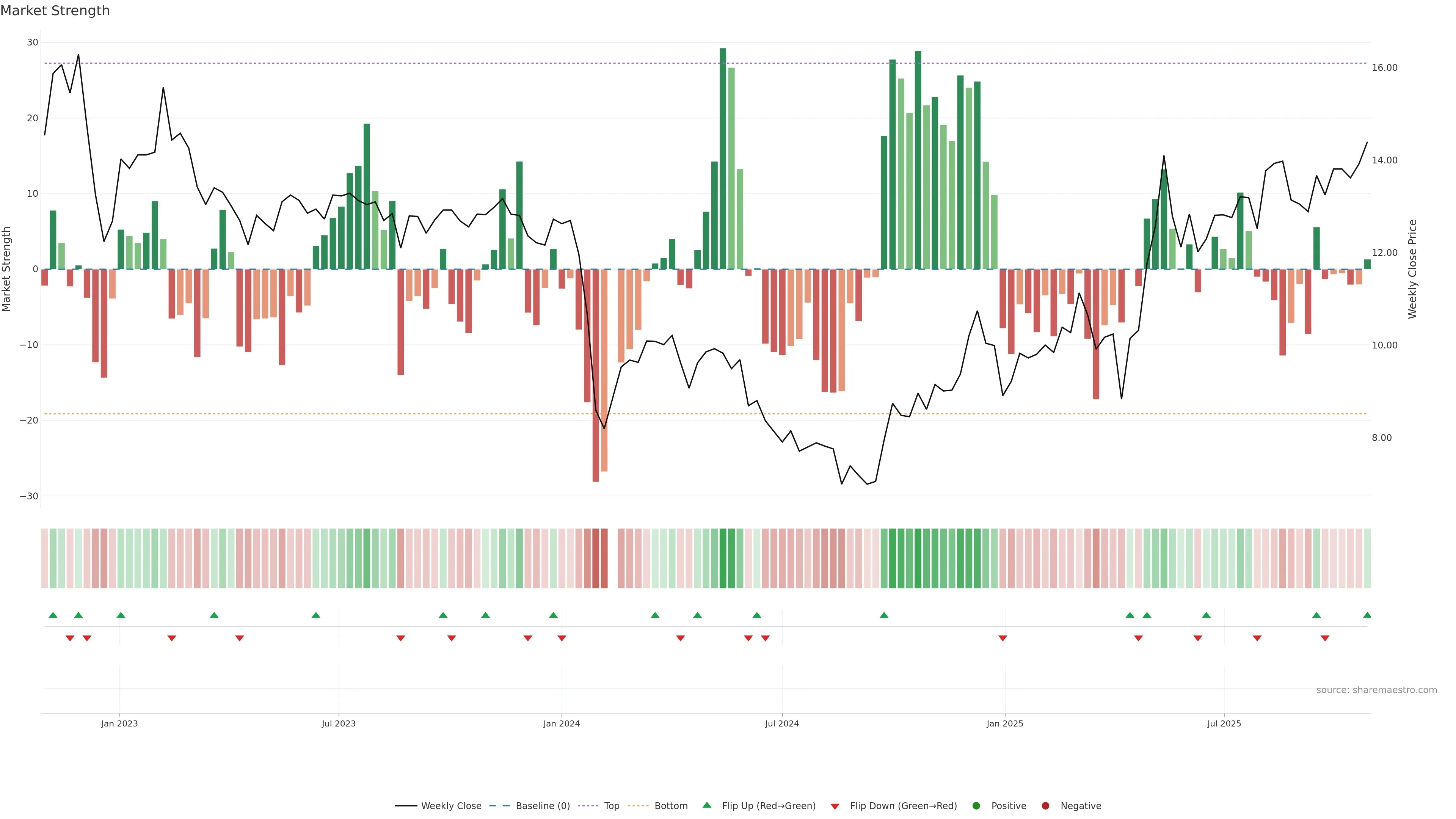Viewport: 1456px width, 819px height.
Task: Toggle the Weekly Close legend label
Action: (451, 806)
